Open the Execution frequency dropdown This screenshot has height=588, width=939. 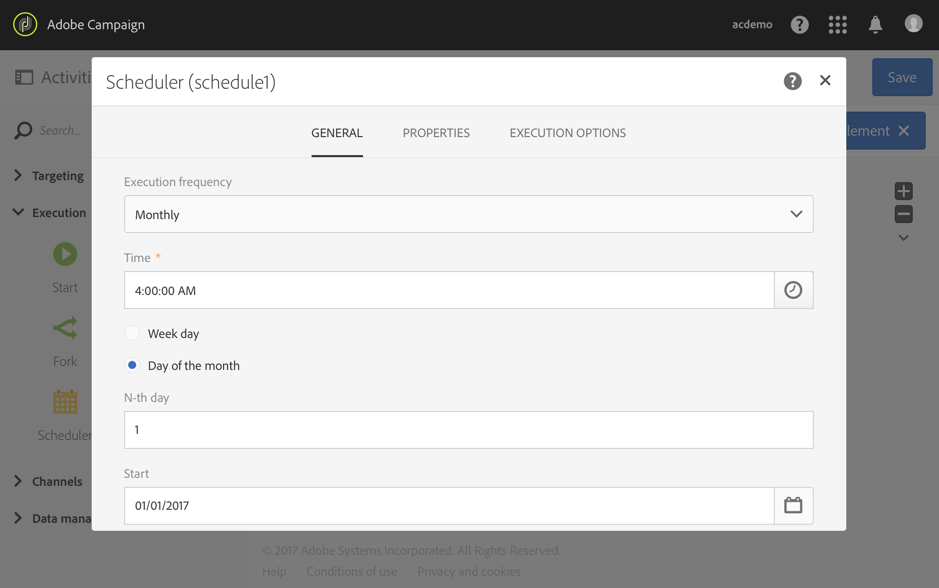click(468, 214)
